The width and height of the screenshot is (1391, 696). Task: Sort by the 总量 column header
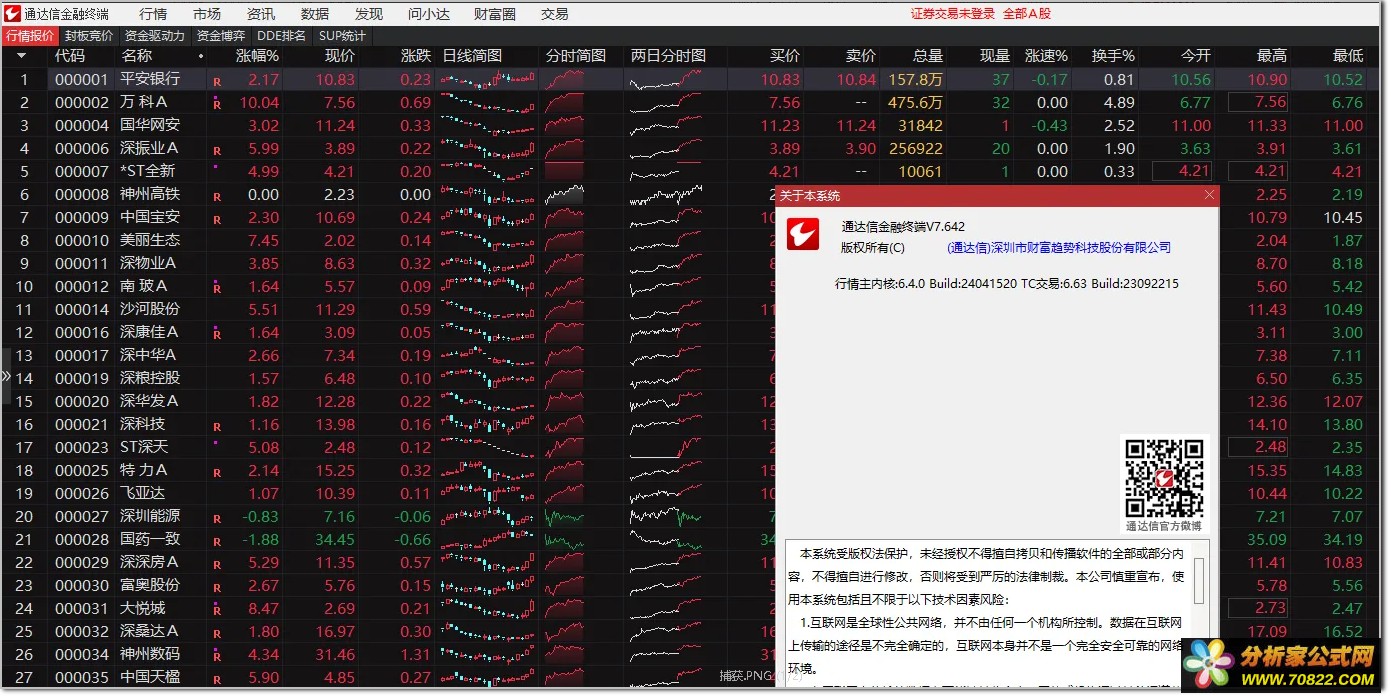click(x=927, y=56)
